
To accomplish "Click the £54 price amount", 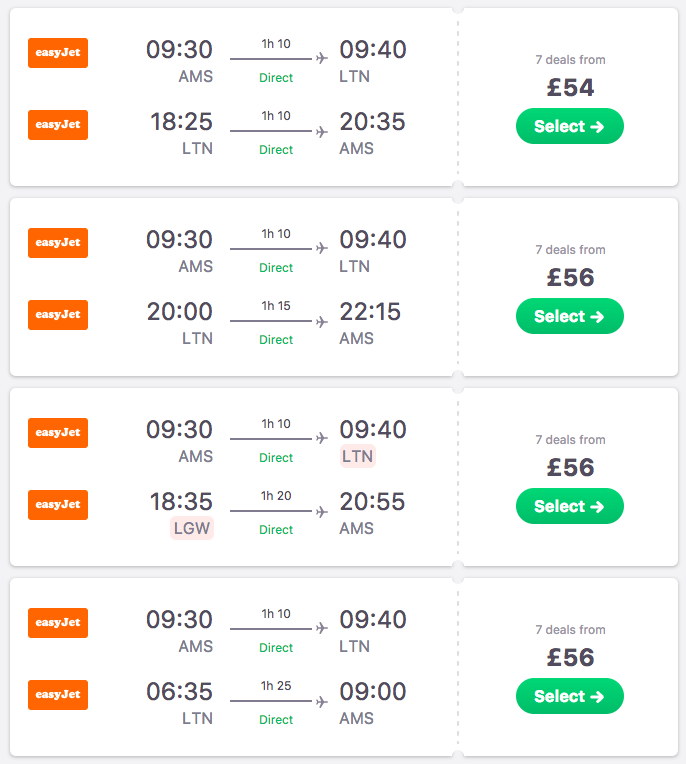I will [x=570, y=88].
